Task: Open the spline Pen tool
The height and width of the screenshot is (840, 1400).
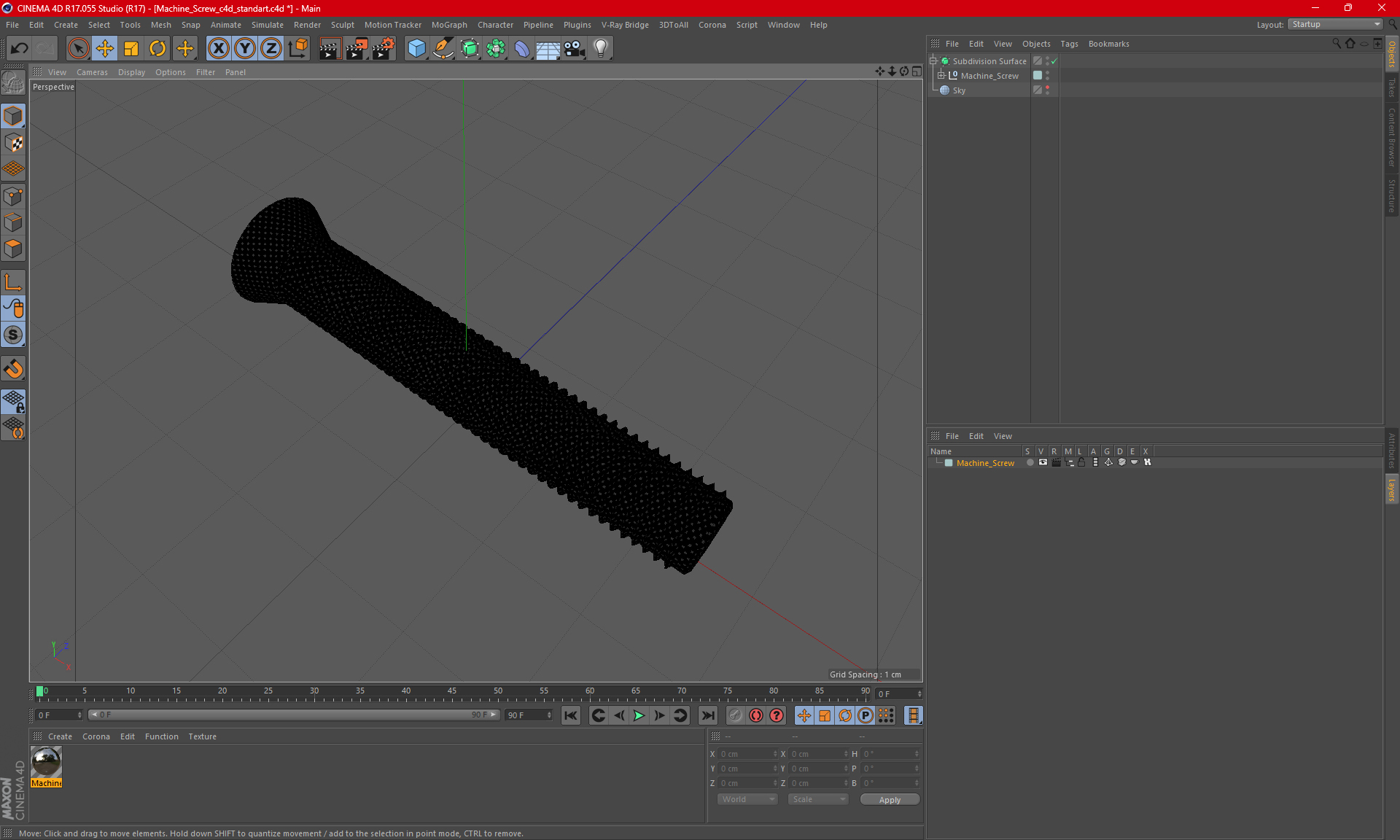Action: [443, 48]
